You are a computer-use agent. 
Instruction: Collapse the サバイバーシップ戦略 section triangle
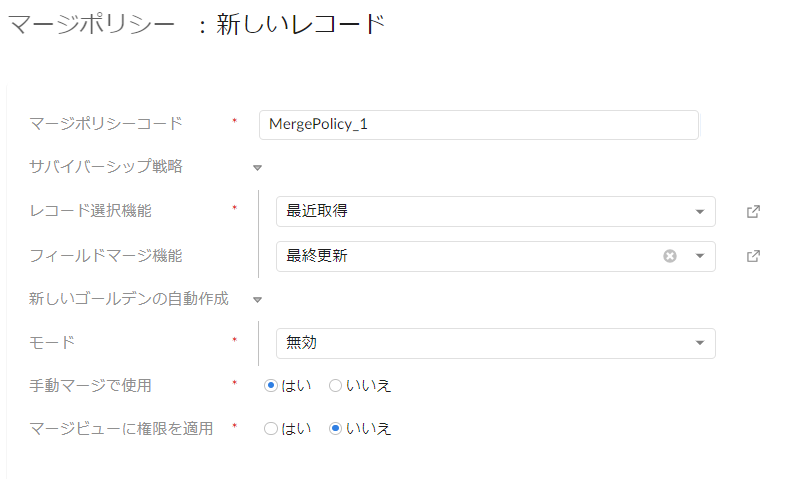point(258,168)
